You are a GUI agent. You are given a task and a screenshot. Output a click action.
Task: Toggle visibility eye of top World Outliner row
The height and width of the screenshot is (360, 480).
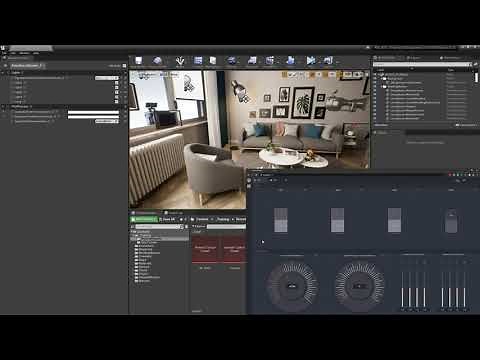pos(375,75)
